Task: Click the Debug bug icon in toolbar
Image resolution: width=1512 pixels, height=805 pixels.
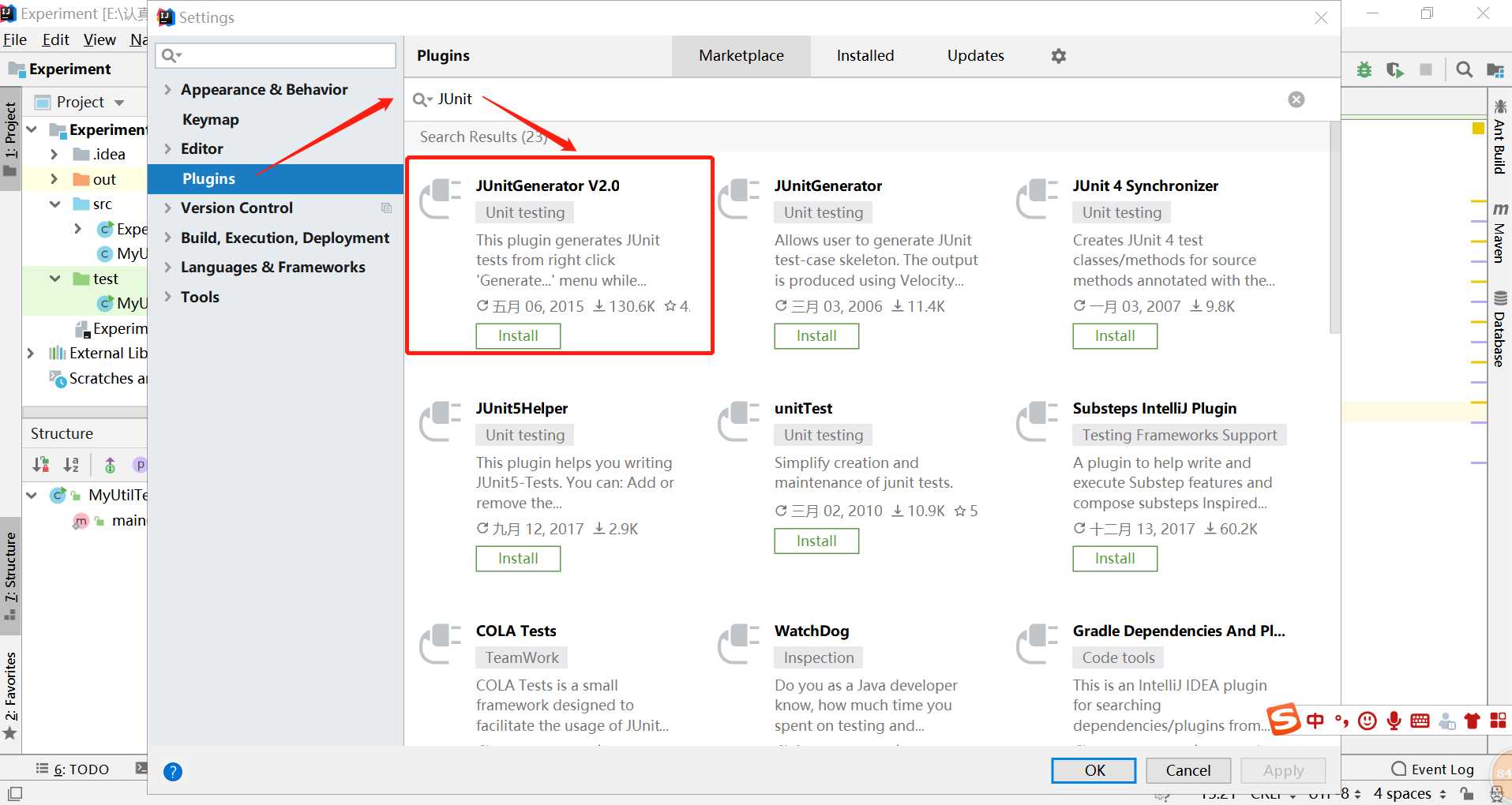Action: coord(1364,69)
